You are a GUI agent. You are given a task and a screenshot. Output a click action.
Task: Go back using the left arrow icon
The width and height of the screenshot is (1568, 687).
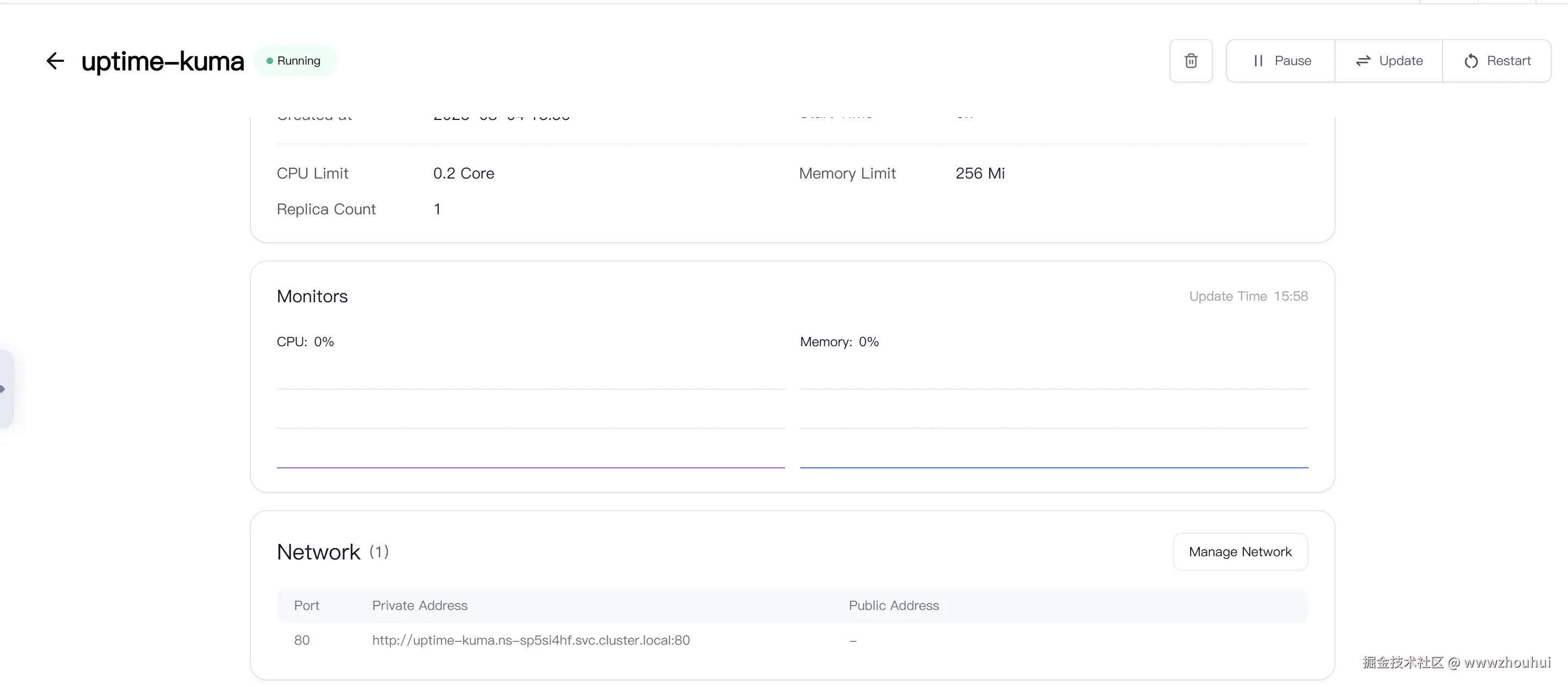click(55, 61)
